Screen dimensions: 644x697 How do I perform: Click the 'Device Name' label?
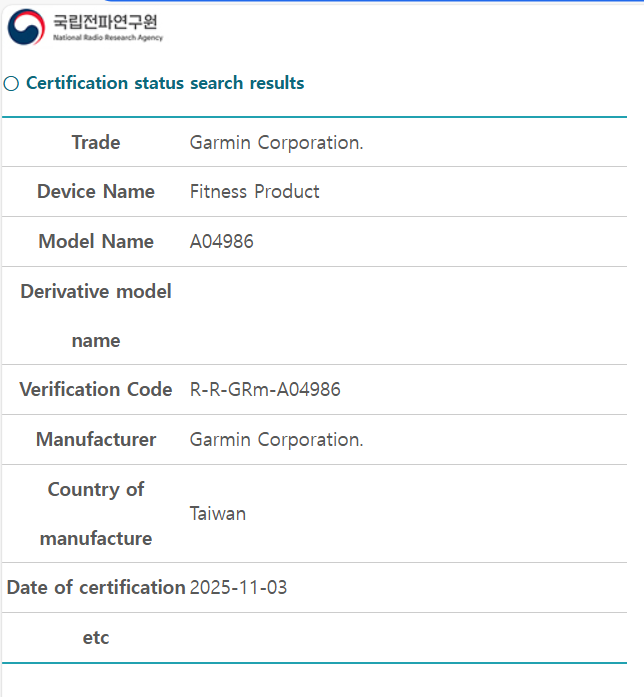coord(96,192)
